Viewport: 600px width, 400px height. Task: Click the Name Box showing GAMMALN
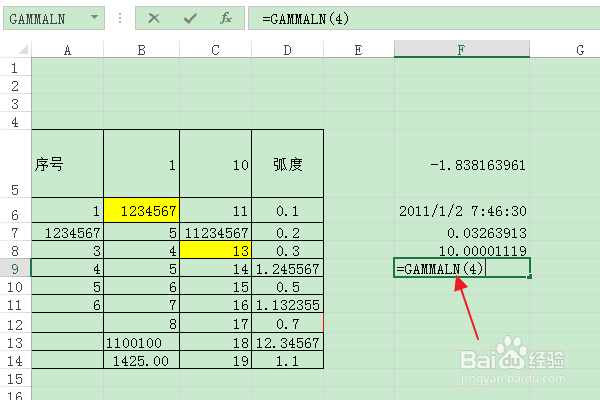click(54, 18)
